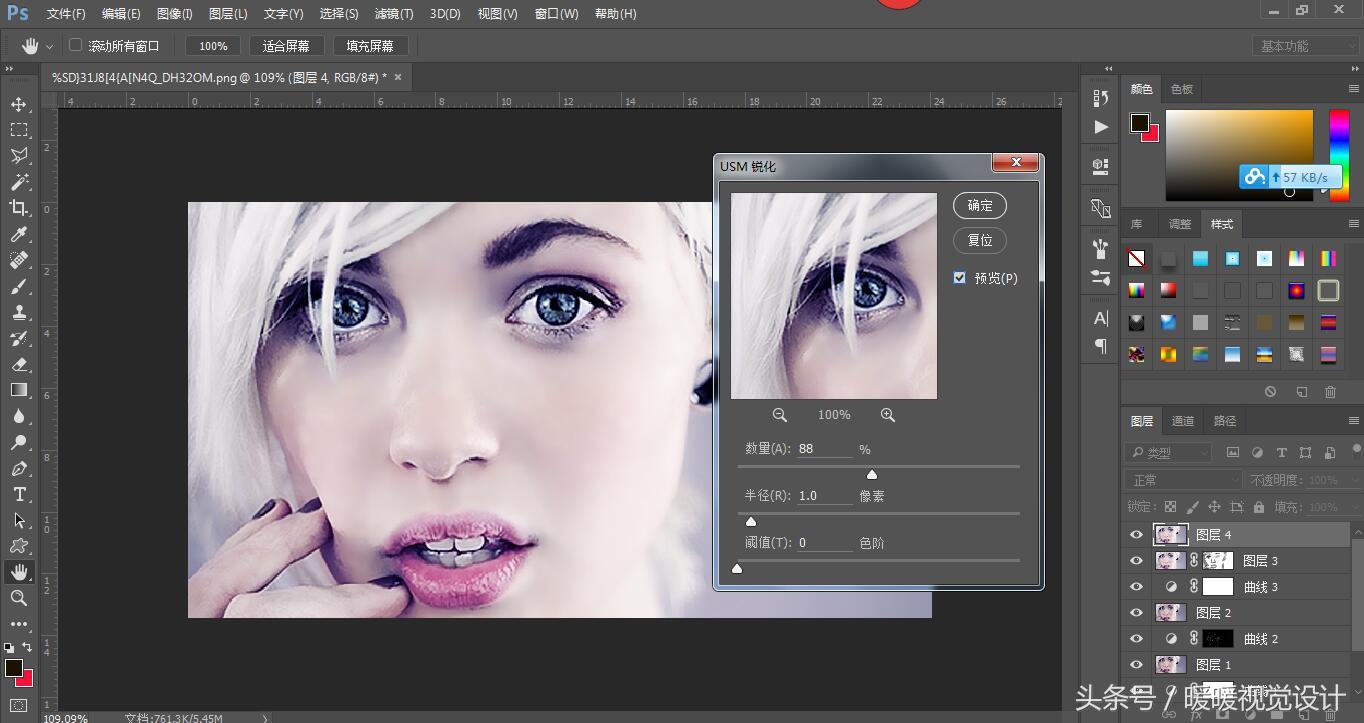The width and height of the screenshot is (1364, 723).
Task: Click the 100% zoom button
Action: (x=213, y=46)
